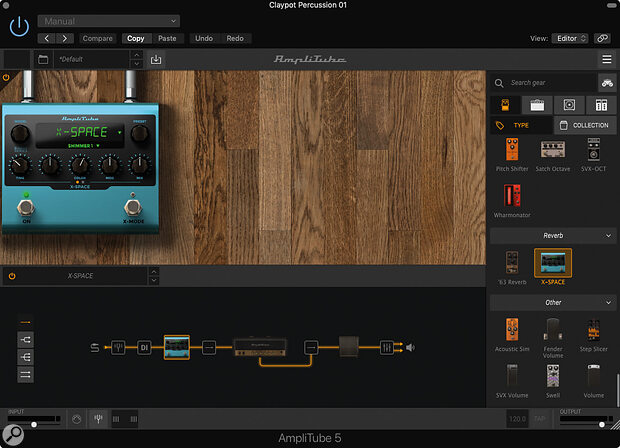The width and height of the screenshot is (620, 448).
Task: Click the *Default preset name field
Action: pos(92,59)
